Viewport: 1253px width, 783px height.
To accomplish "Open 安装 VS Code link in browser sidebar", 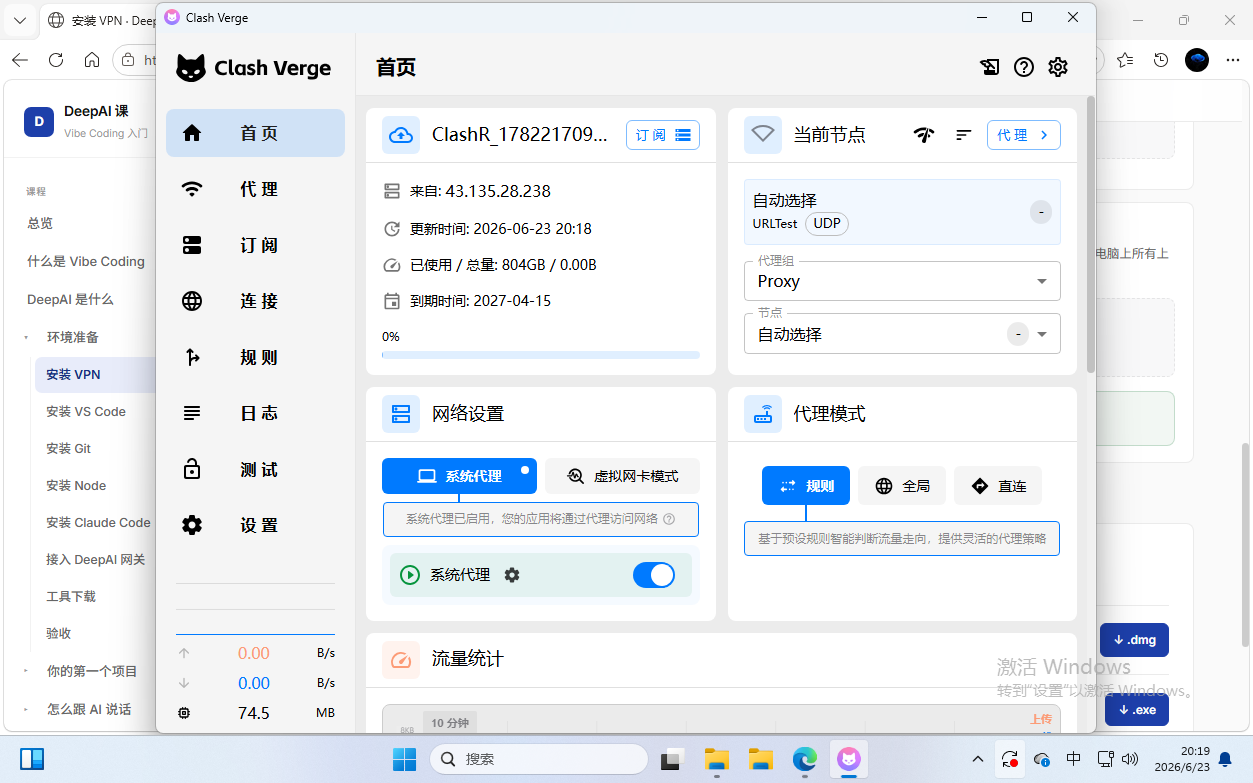I will (x=86, y=411).
